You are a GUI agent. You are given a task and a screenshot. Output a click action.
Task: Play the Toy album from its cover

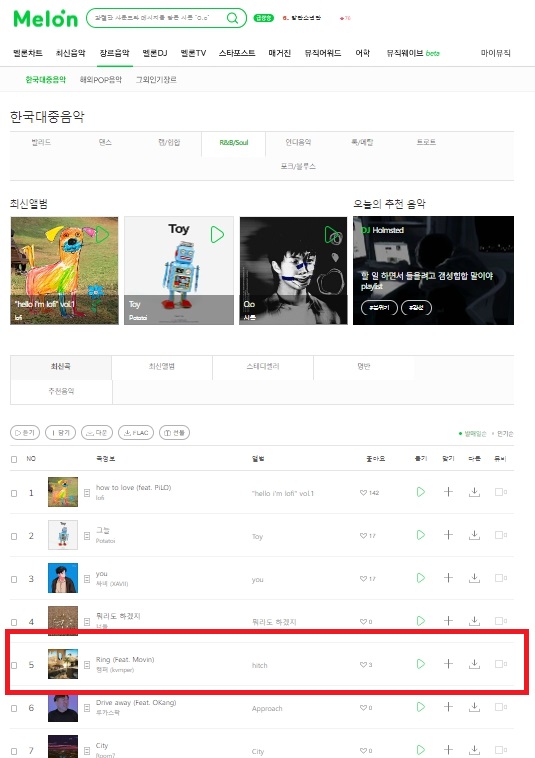(x=217, y=234)
